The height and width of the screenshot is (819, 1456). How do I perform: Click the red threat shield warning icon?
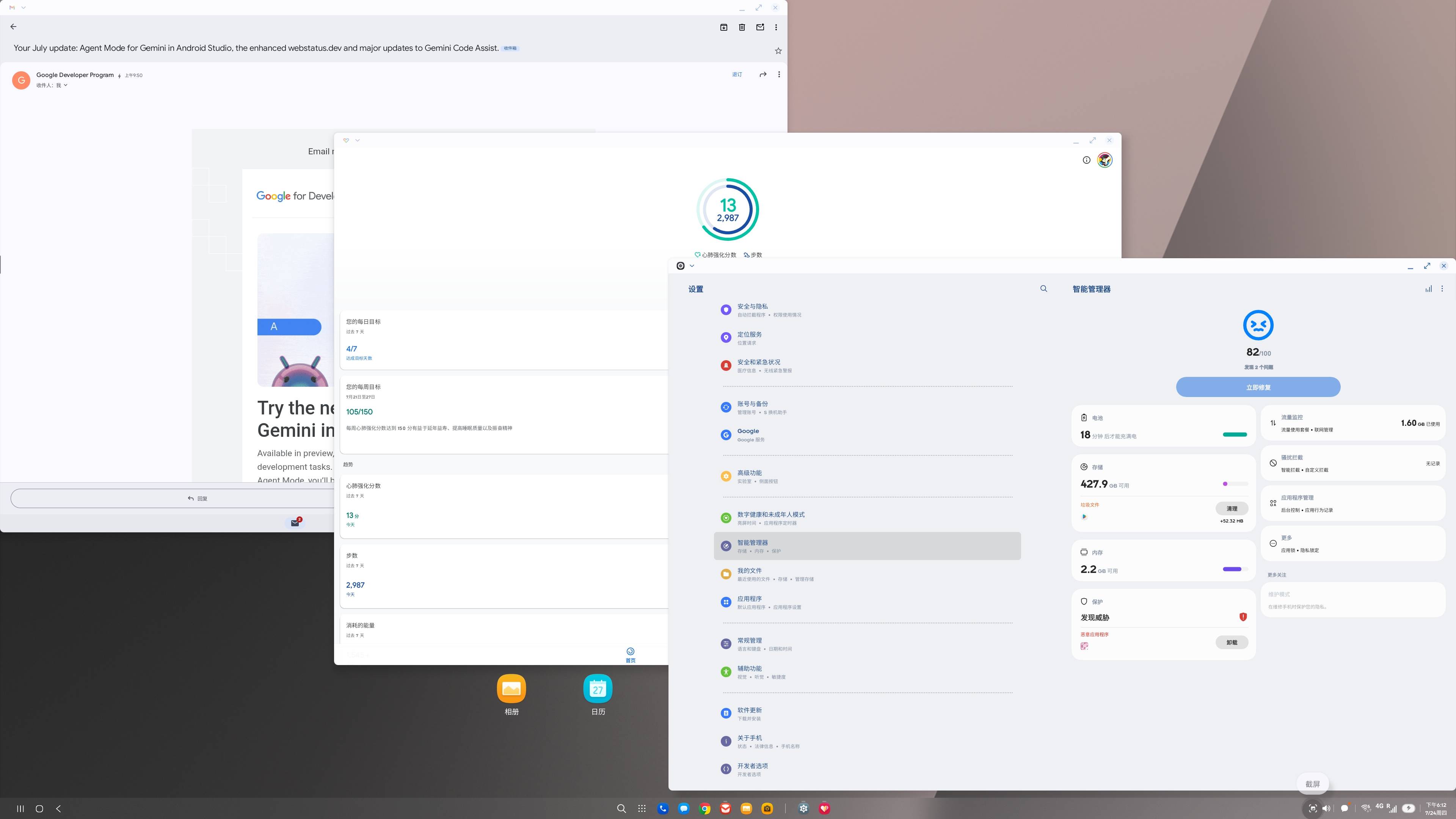1243,617
